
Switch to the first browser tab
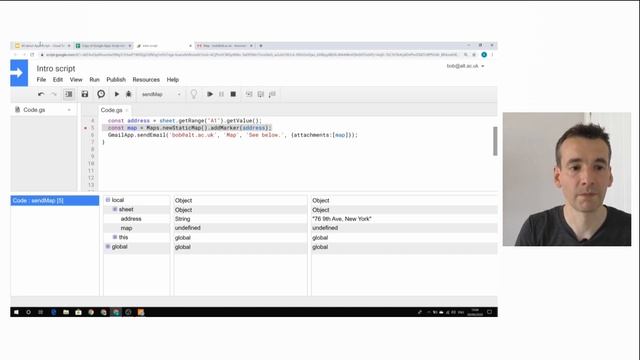pyautogui.click(x=42, y=46)
